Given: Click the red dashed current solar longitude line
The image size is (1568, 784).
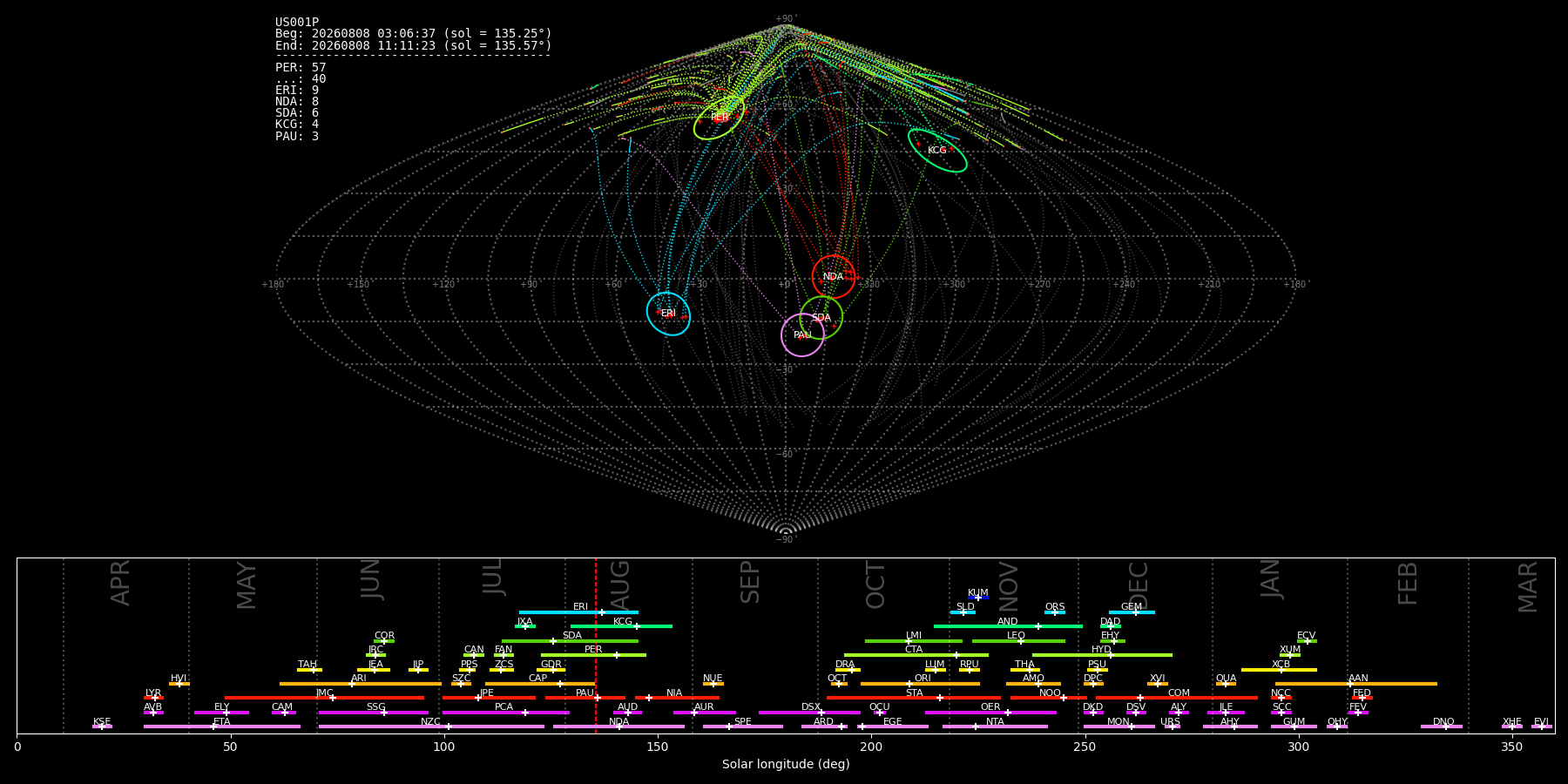Looking at the screenshot, I should pyautogui.click(x=596, y=645).
